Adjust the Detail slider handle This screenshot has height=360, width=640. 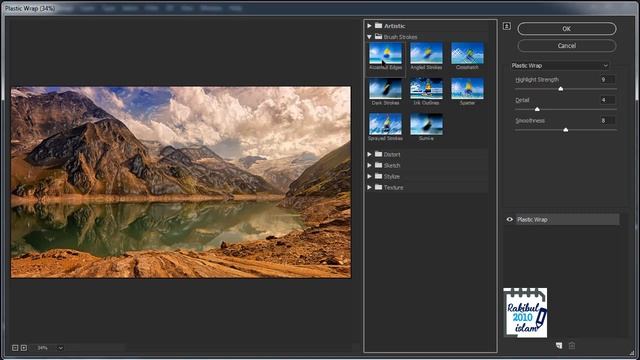(537, 109)
